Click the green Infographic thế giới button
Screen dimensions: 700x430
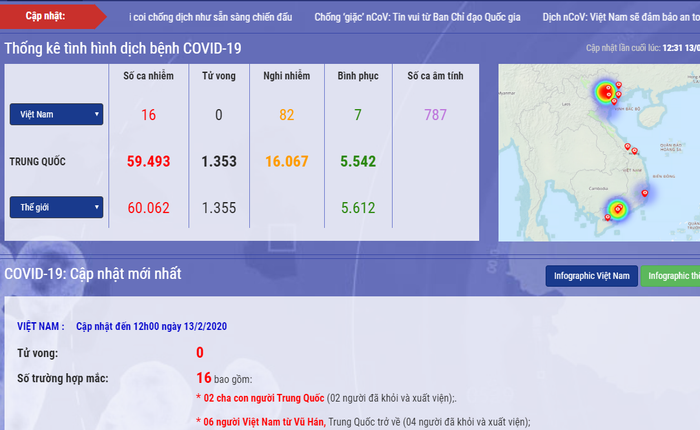coord(670,276)
